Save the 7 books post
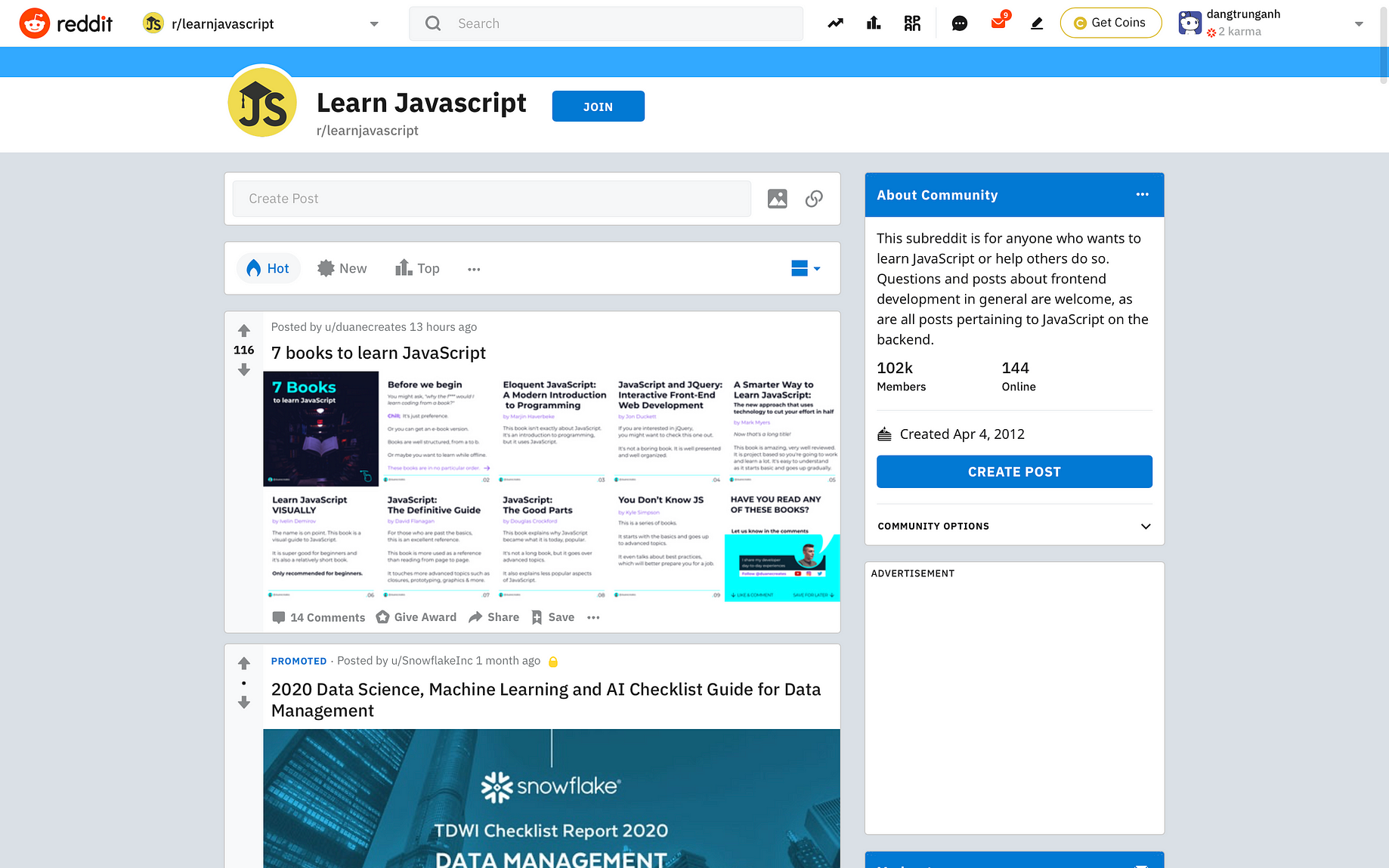1389x868 pixels. tap(553, 617)
